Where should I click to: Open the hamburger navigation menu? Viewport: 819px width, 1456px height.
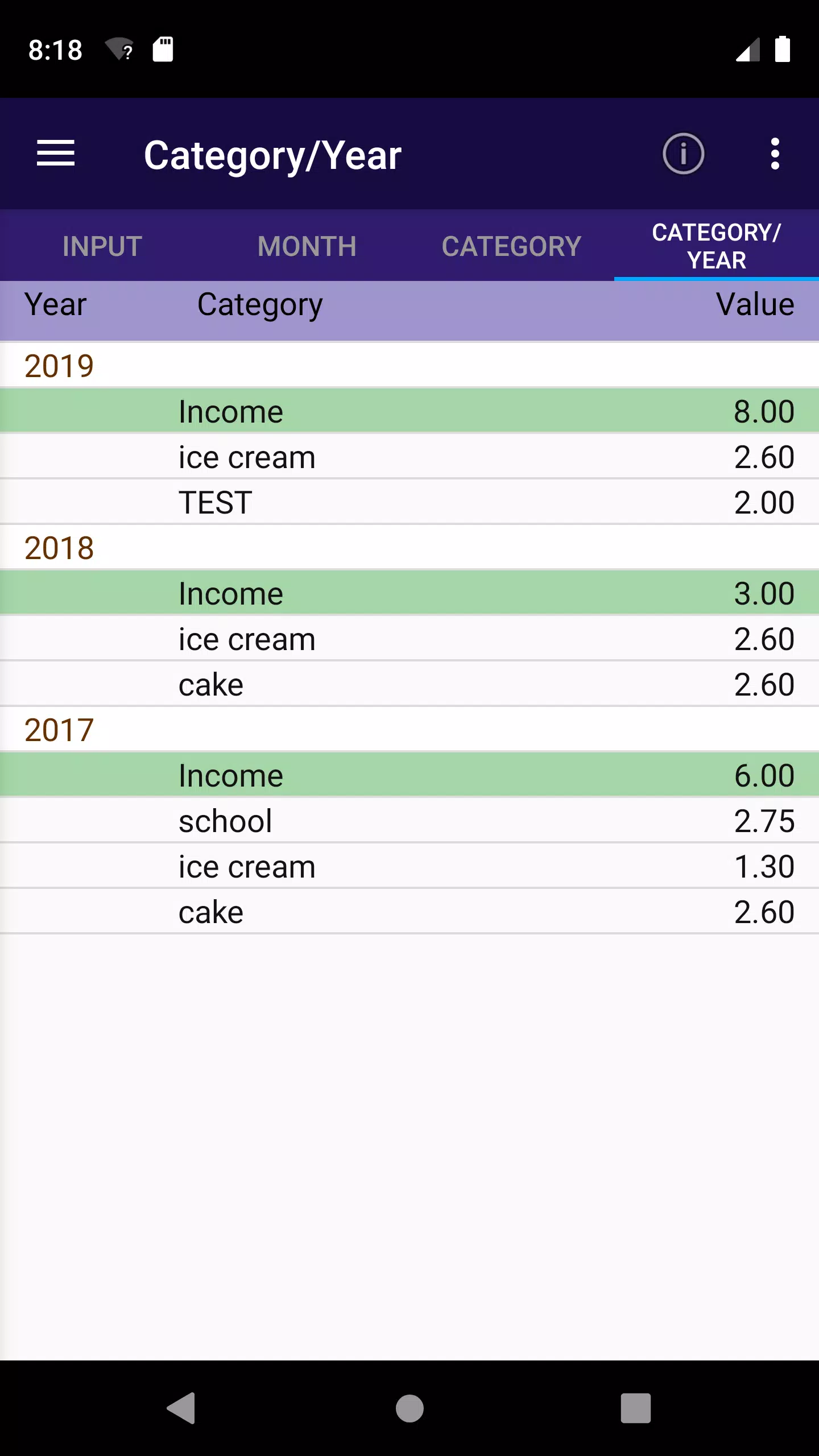tap(56, 154)
